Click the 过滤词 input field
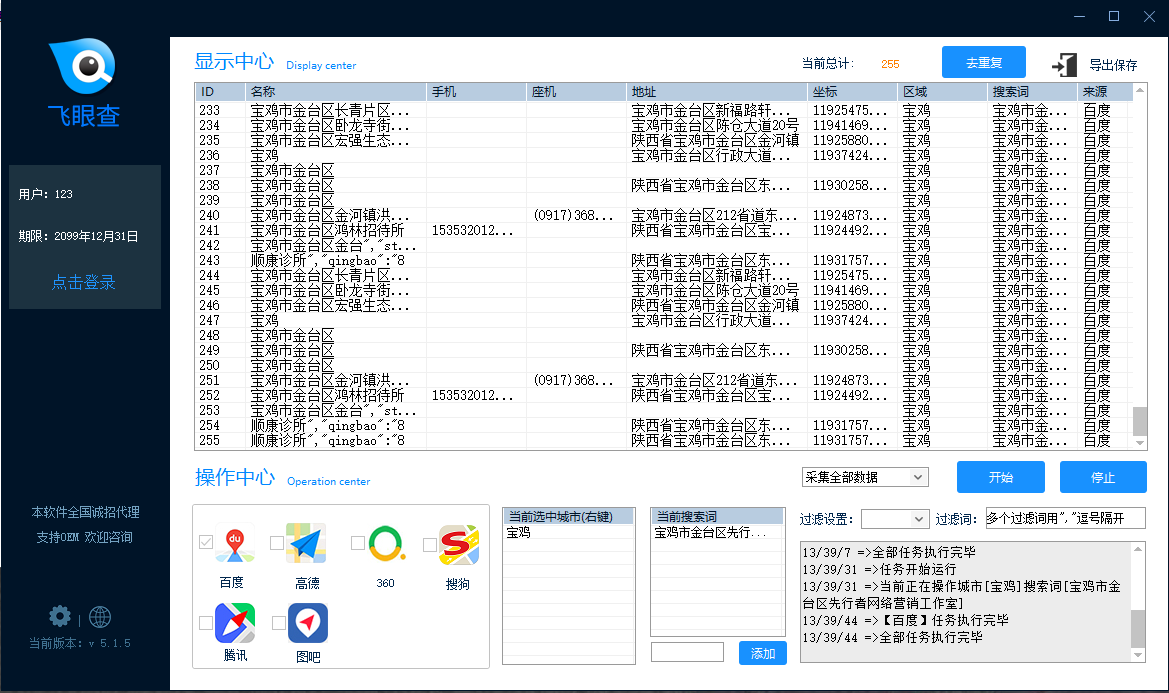Viewport: 1169px width, 693px height. click(x=1064, y=519)
